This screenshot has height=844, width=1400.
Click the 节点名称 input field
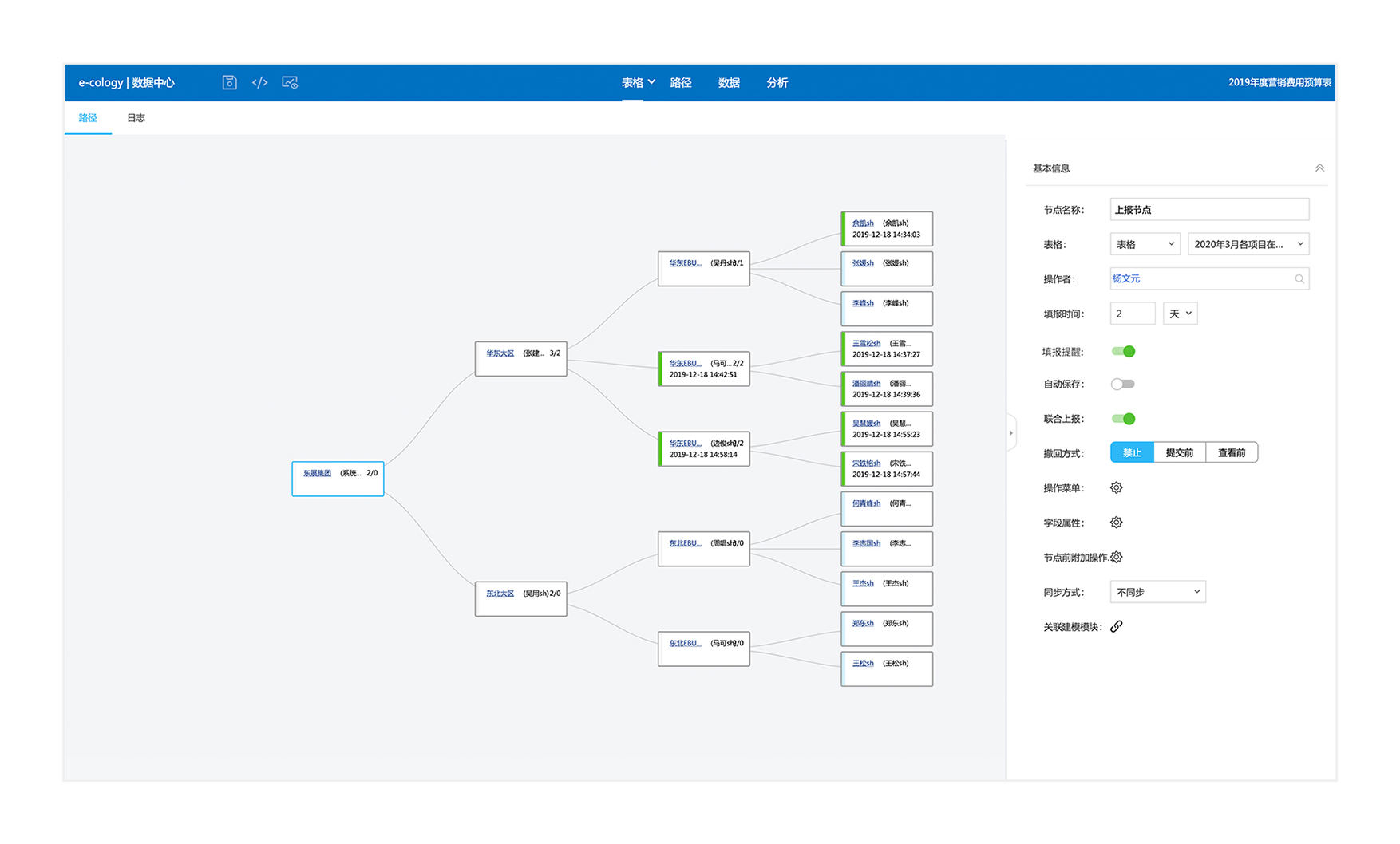coord(1209,209)
